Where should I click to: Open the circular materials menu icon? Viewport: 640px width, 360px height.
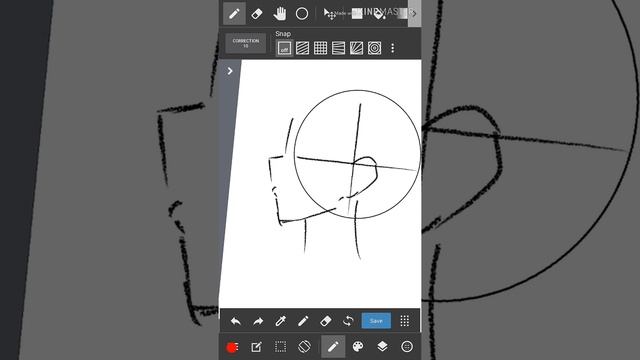(x=407, y=347)
